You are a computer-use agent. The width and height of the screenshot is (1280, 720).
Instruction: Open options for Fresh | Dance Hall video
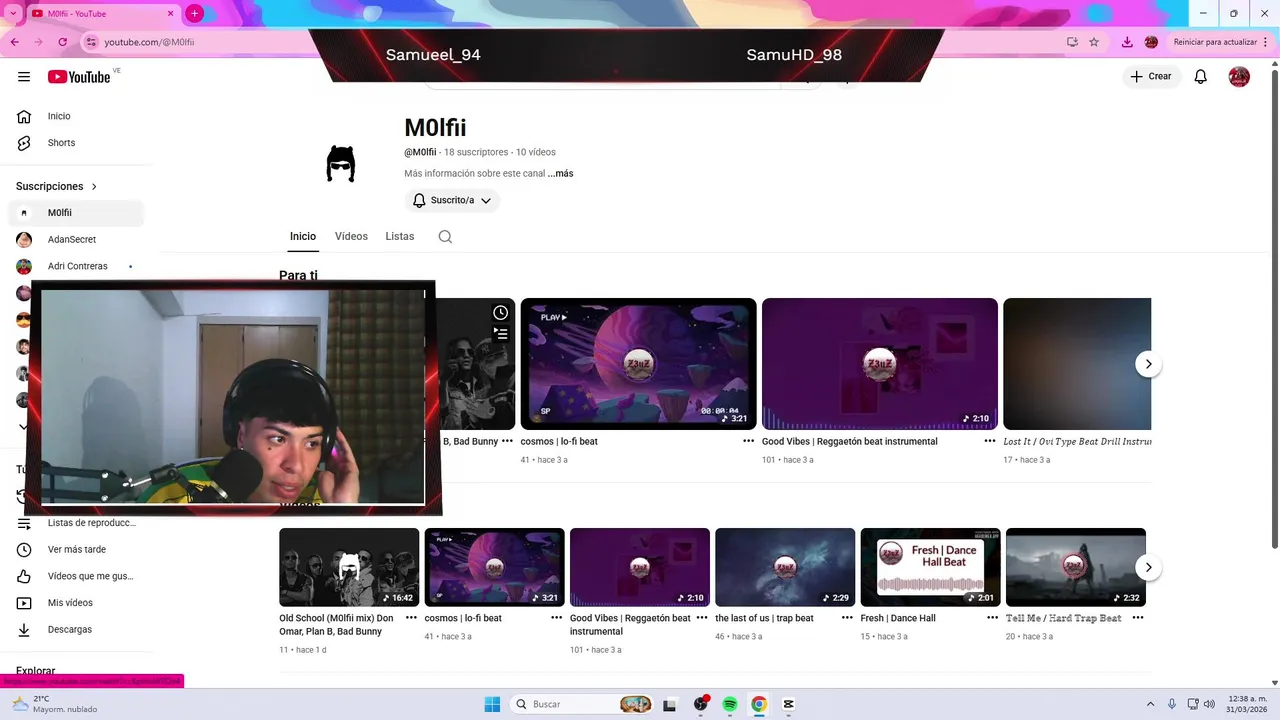[992, 618]
